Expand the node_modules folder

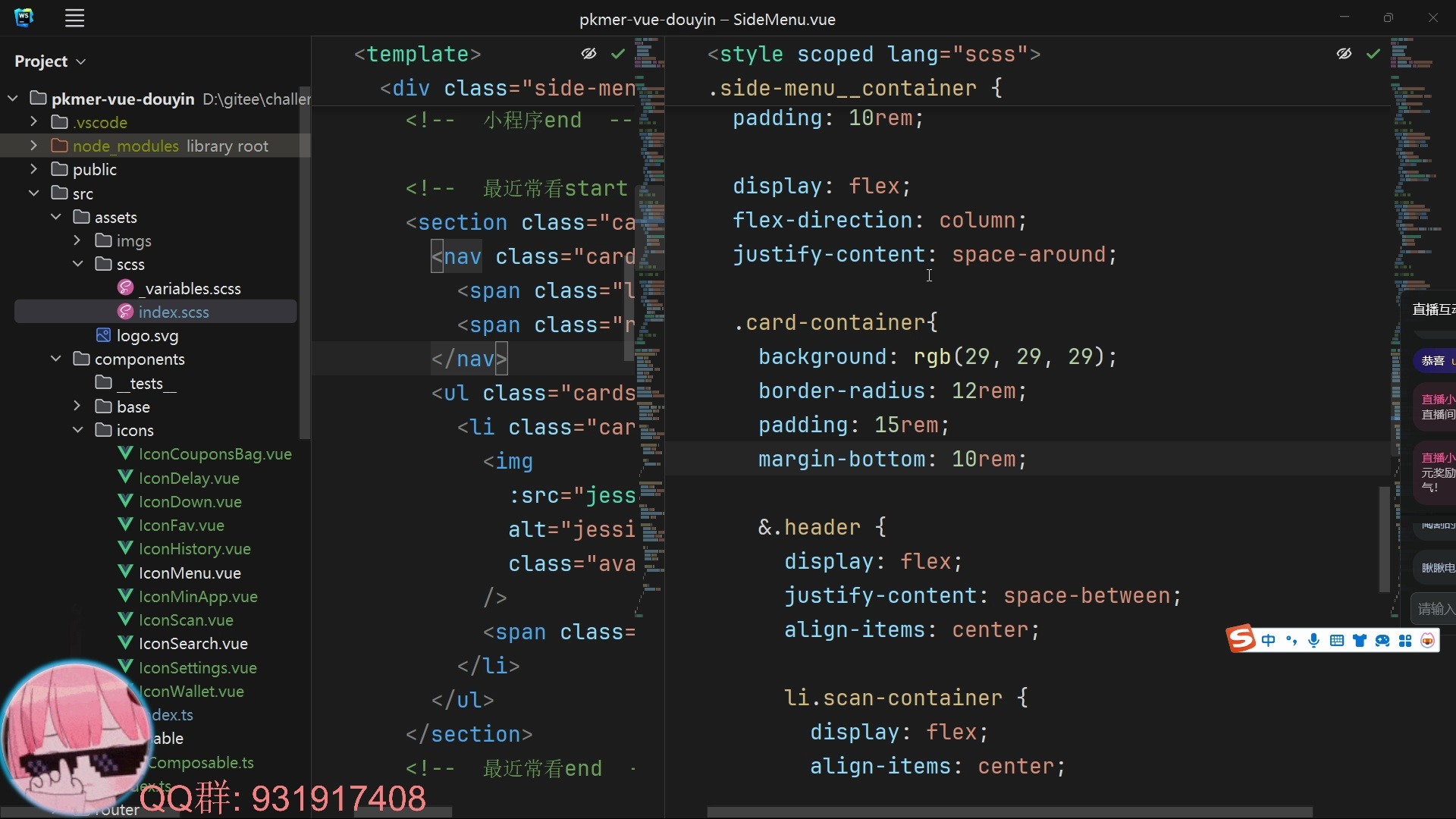click(x=33, y=146)
